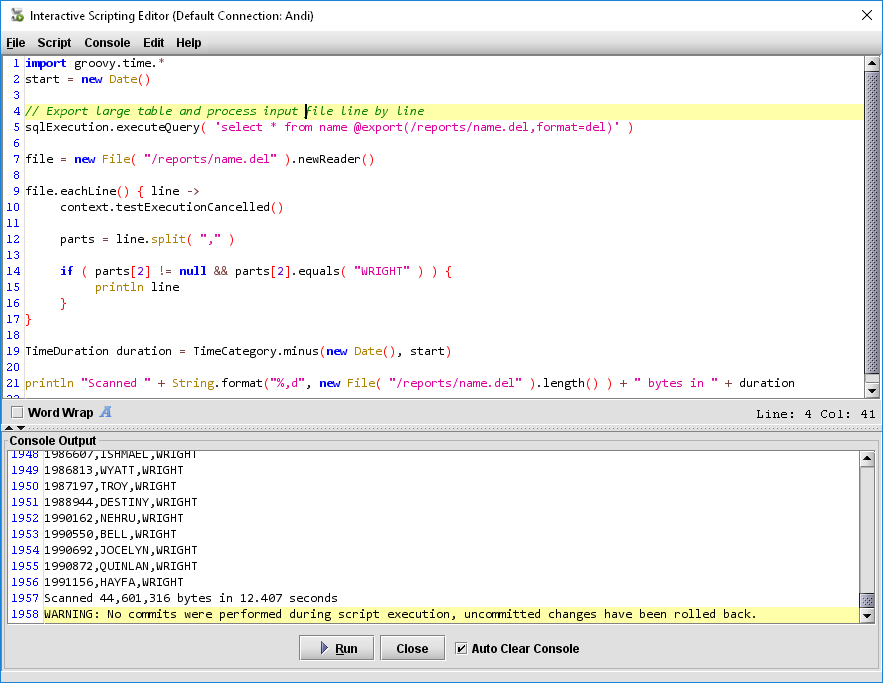Open the File menu

pyautogui.click(x=15, y=43)
